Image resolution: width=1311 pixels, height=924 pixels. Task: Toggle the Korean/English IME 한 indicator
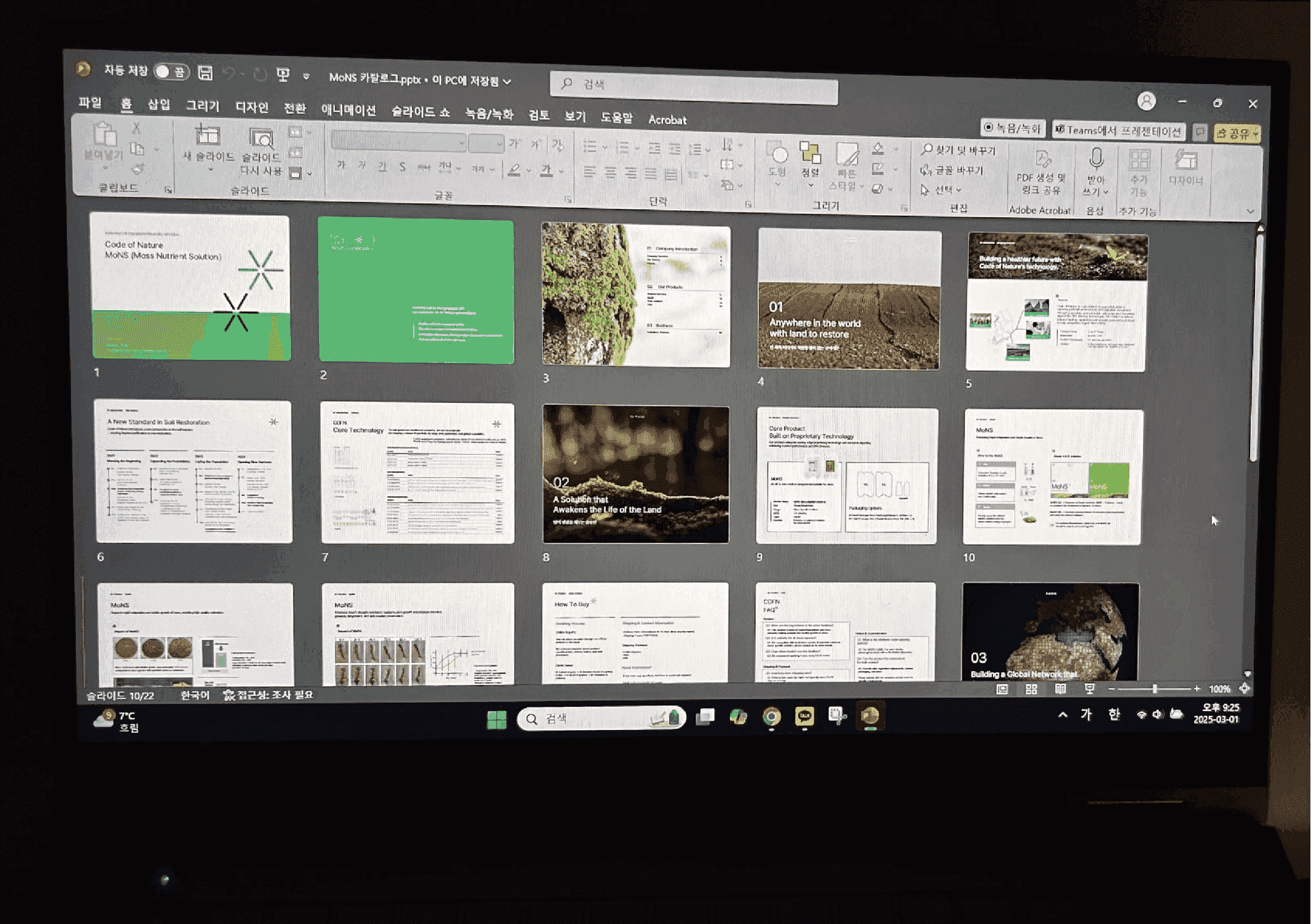pos(1114,714)
